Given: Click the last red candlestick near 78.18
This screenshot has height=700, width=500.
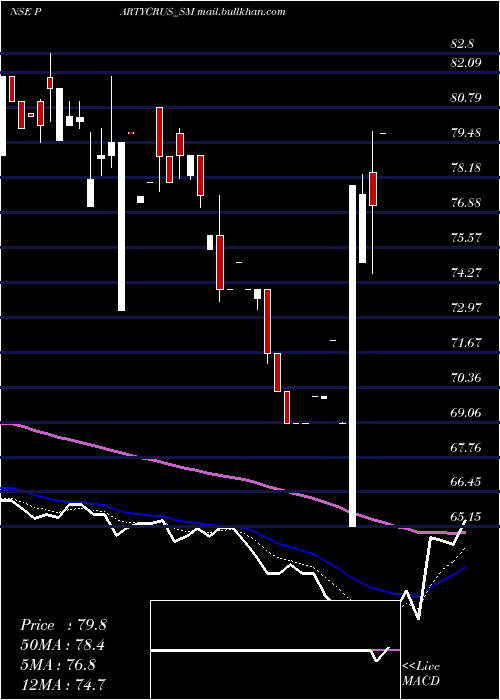Looking at the screenshot, I should (373, 188).
